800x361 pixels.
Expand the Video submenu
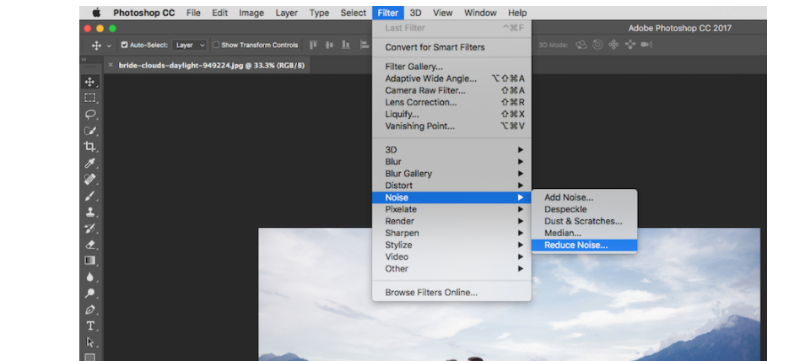[452, 257]
